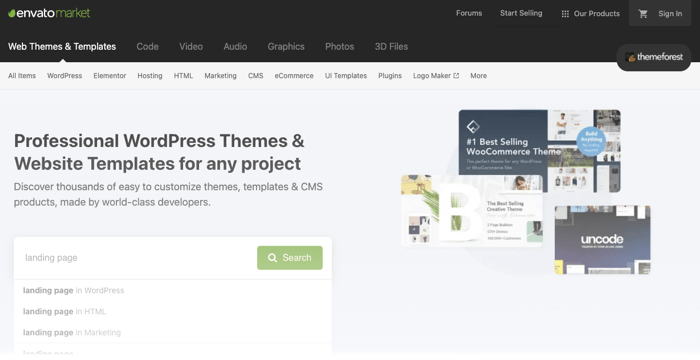Open Marketing submenu

click(220, 76)
